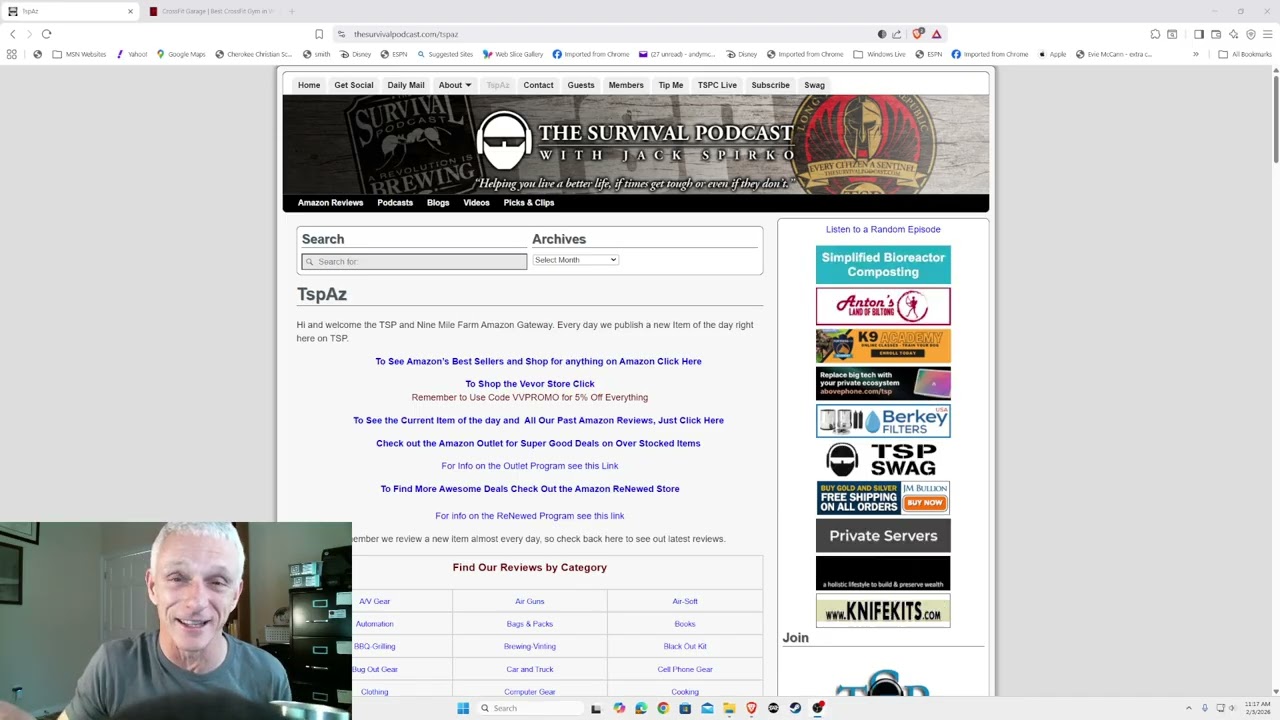Switch to the CrossFit Garage tab
The width and height of the screenshot is (1280, 720).
pos(212,11)
